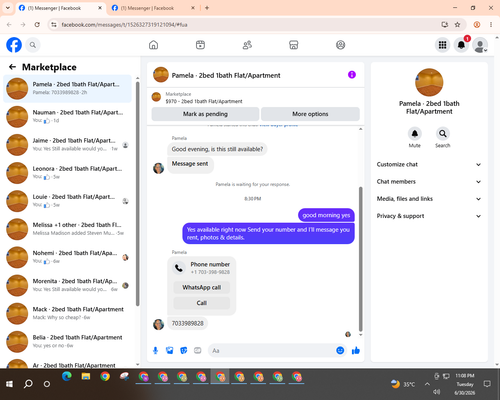
Task: Click the browser address bar URL
Action: (124, 25)
